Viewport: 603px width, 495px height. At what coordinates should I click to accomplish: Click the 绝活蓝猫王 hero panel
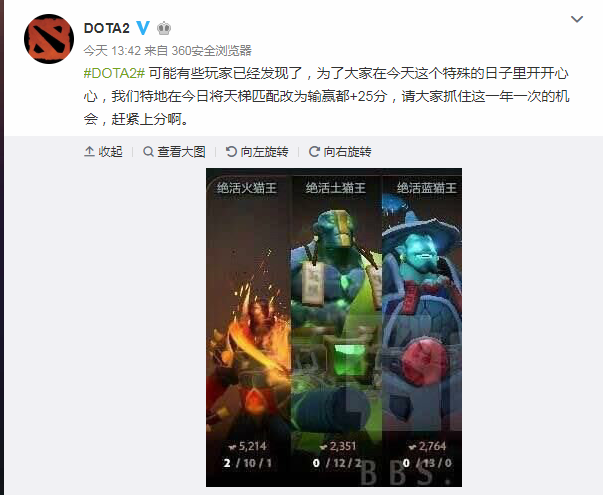coord(422,327)
